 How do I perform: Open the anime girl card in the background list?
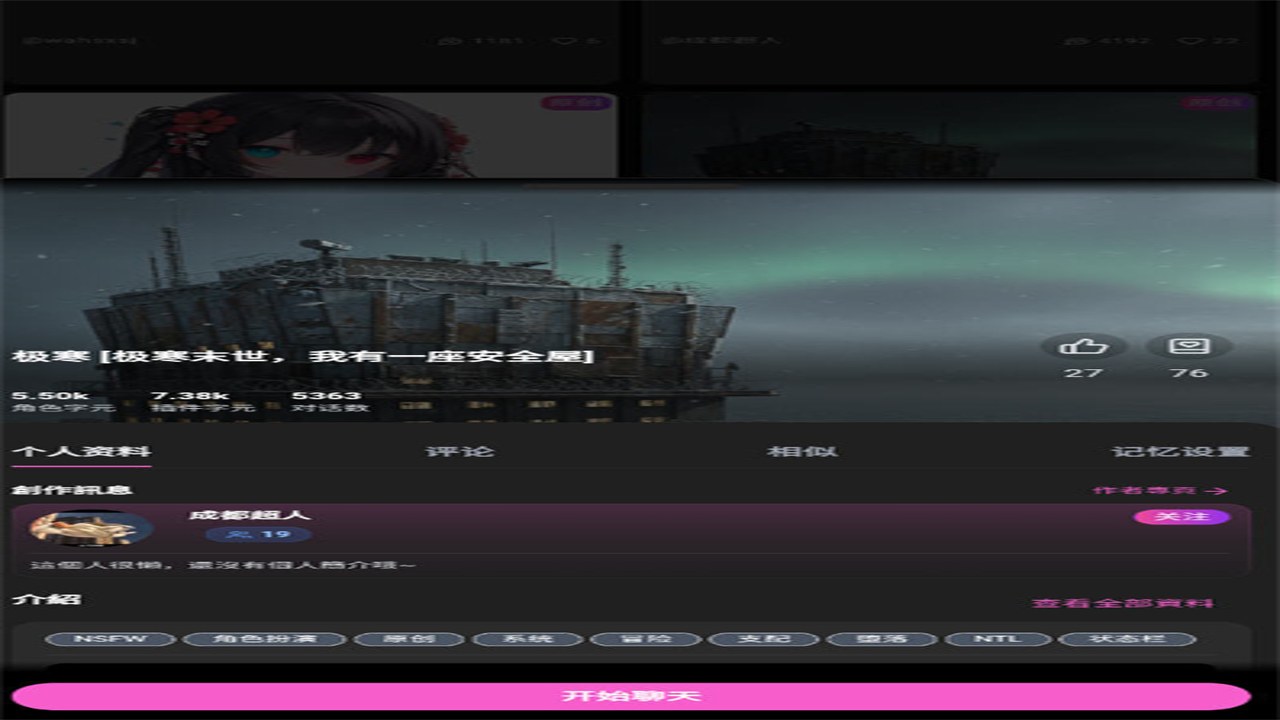click(x=311, y=136)
